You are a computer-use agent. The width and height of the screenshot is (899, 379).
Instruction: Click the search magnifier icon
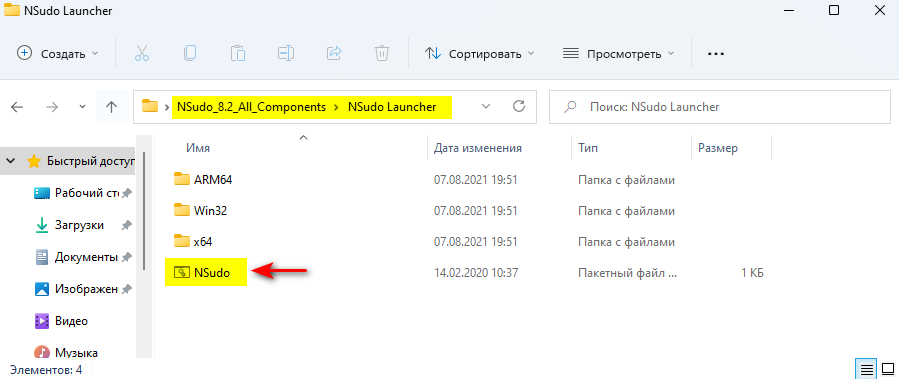point(570,107)
